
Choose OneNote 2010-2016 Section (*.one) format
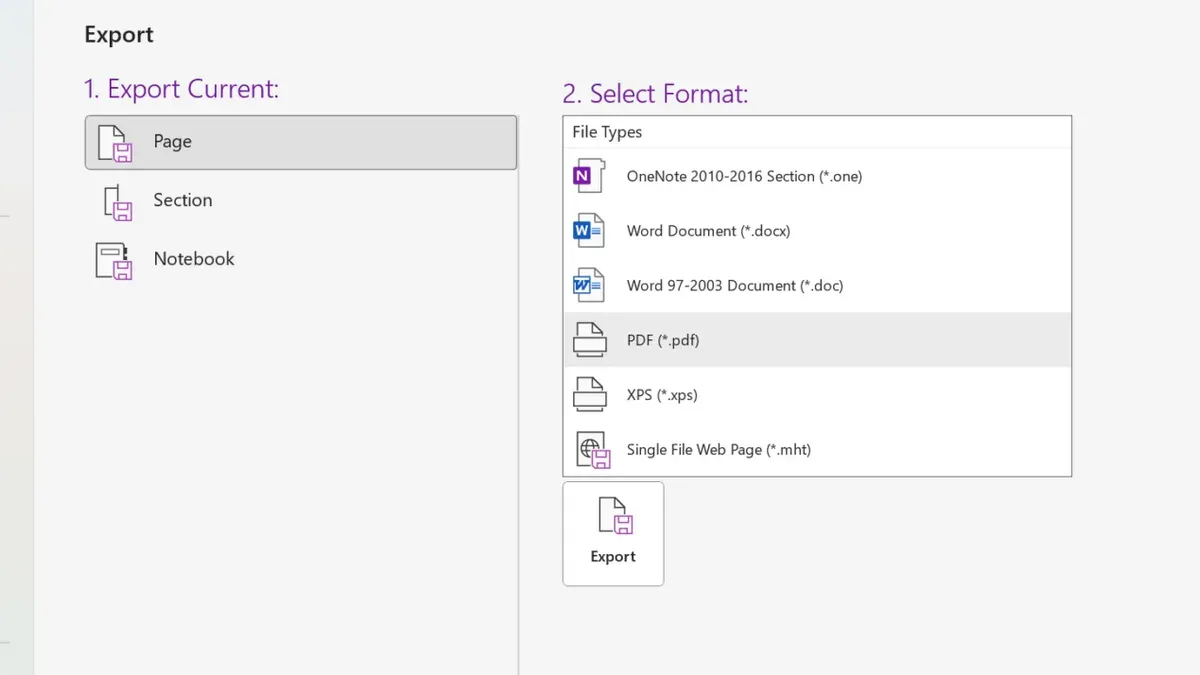click(x=817, y=176)
